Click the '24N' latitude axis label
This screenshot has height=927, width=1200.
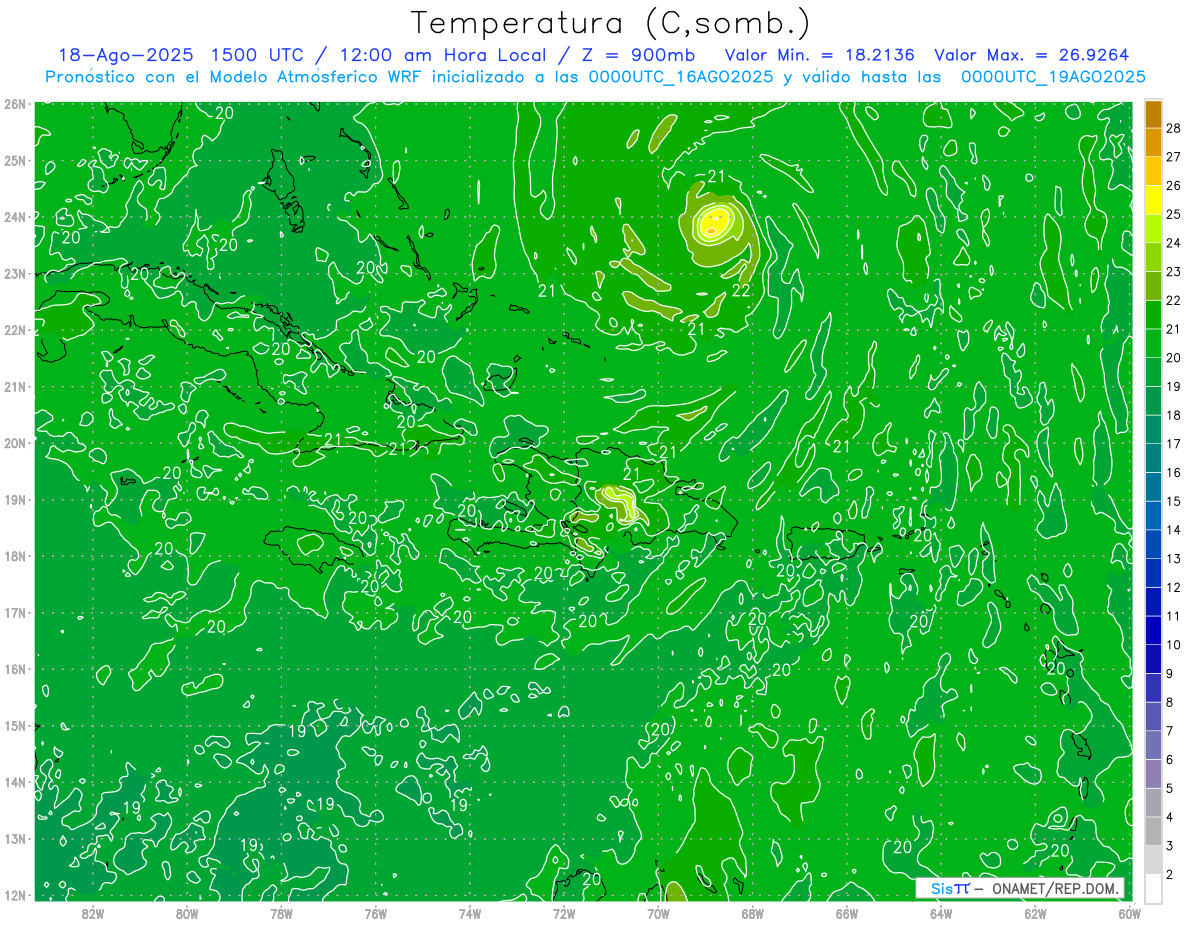(x=15, y=217)
